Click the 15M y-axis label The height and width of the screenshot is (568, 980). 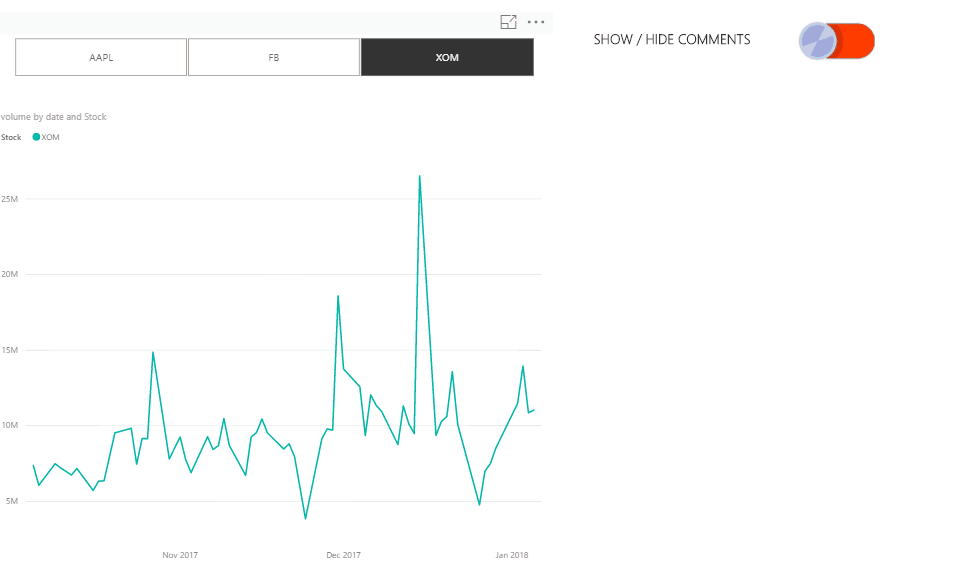coord(9,350)
